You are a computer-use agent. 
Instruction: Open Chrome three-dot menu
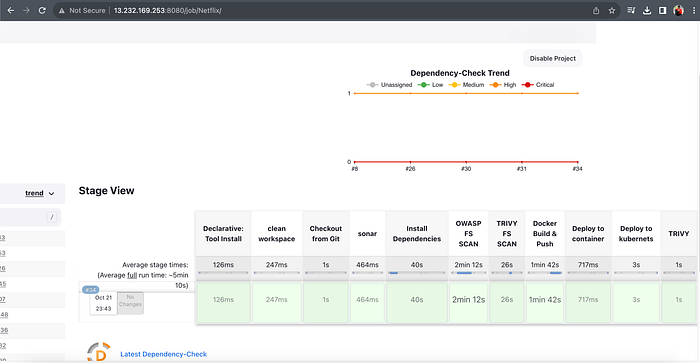[694, 10]
